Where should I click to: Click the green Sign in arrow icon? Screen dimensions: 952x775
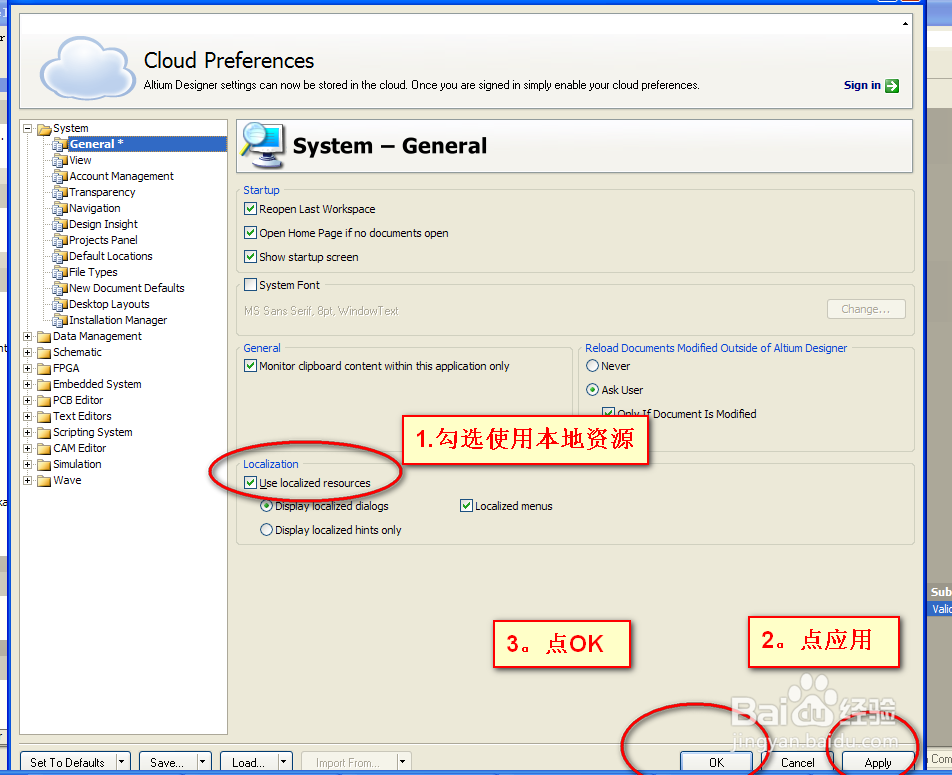click(x=892, y=86)
